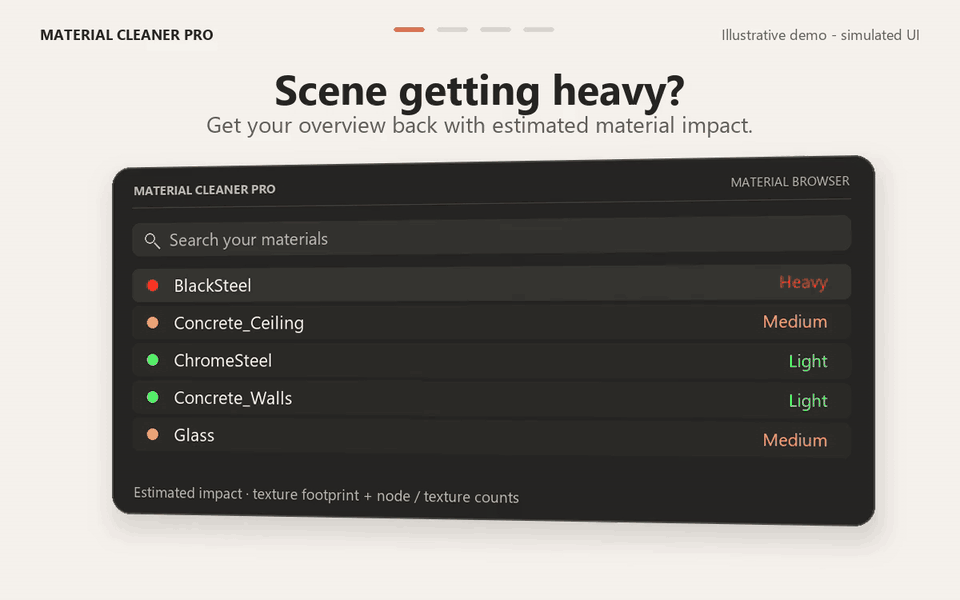Viewport: 960px width, 600px height.
Task: Click the Light label on Concrete_Walls
Action: tap(808, 400)
